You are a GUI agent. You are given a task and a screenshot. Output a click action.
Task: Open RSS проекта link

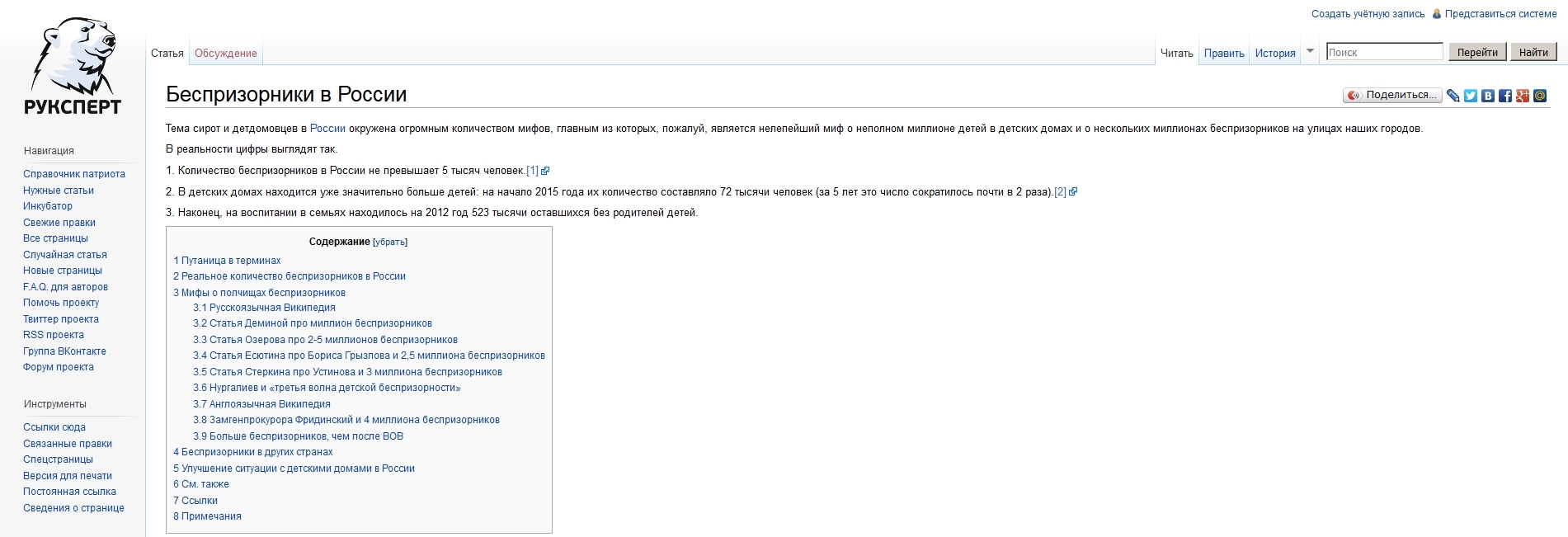point(54,335)
